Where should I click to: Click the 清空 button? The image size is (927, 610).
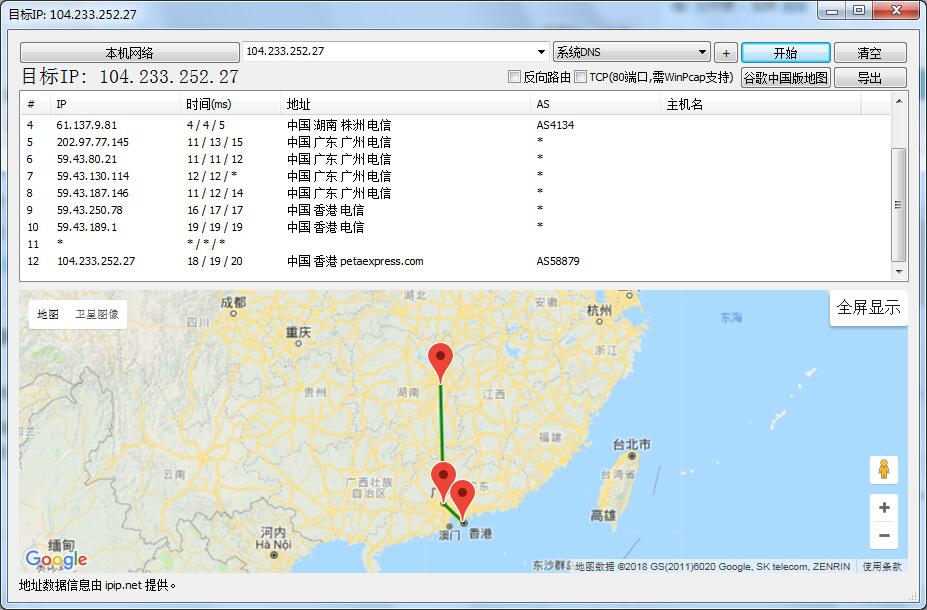click(x=869, y=53)
